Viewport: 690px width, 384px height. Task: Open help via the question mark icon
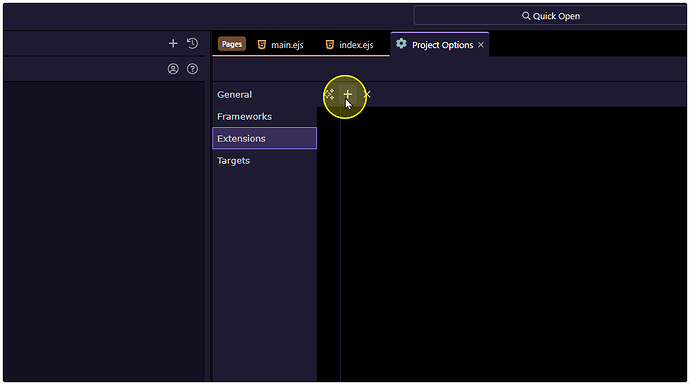[x=192, y=69]
